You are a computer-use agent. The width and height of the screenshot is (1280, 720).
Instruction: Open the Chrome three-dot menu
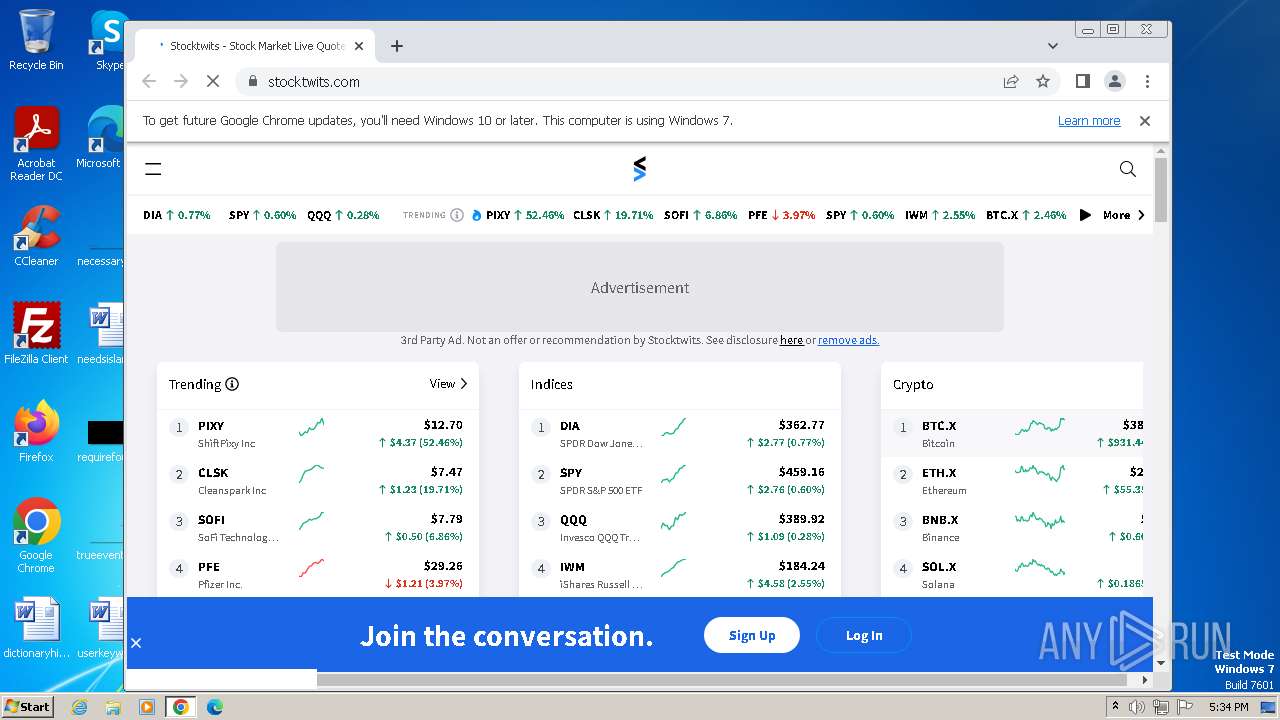(1147, 82)
